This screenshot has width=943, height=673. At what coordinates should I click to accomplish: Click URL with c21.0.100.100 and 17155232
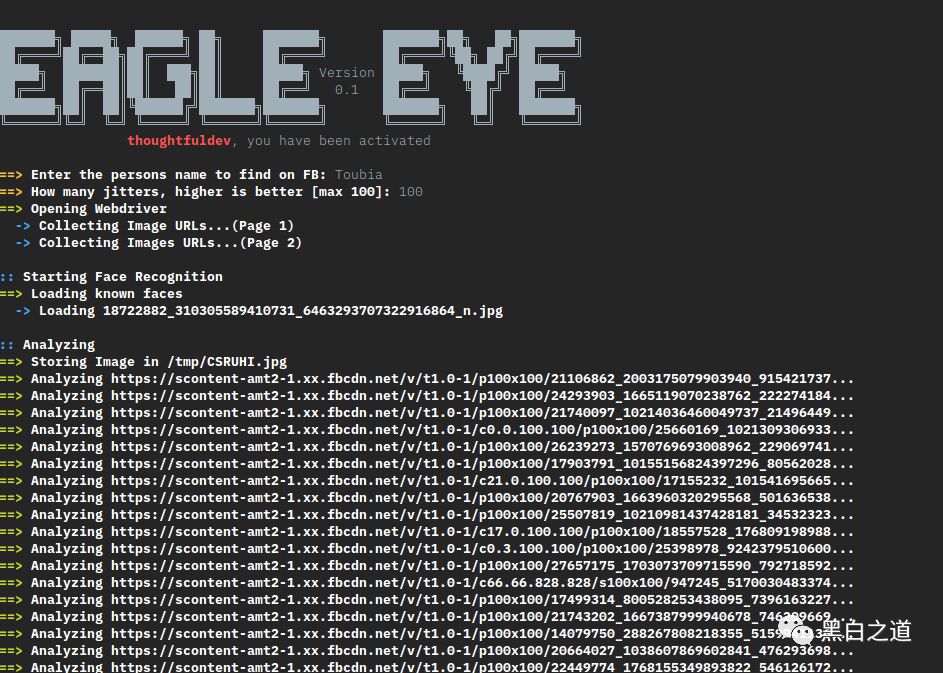[482, 481]
